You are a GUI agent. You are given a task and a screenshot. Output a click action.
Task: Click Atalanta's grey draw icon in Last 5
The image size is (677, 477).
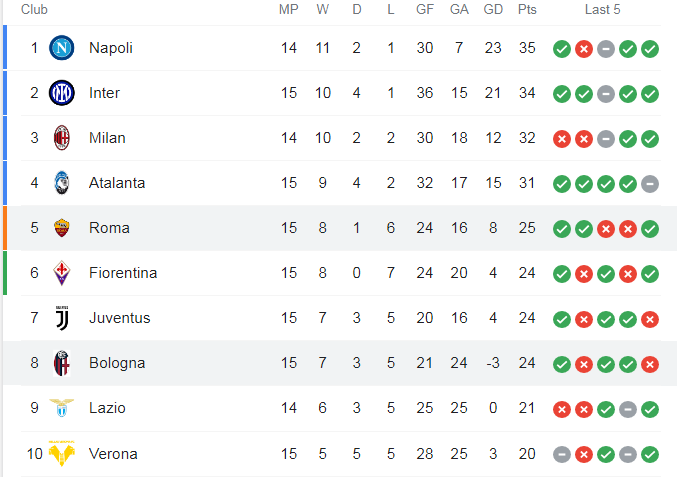[650, 184]
